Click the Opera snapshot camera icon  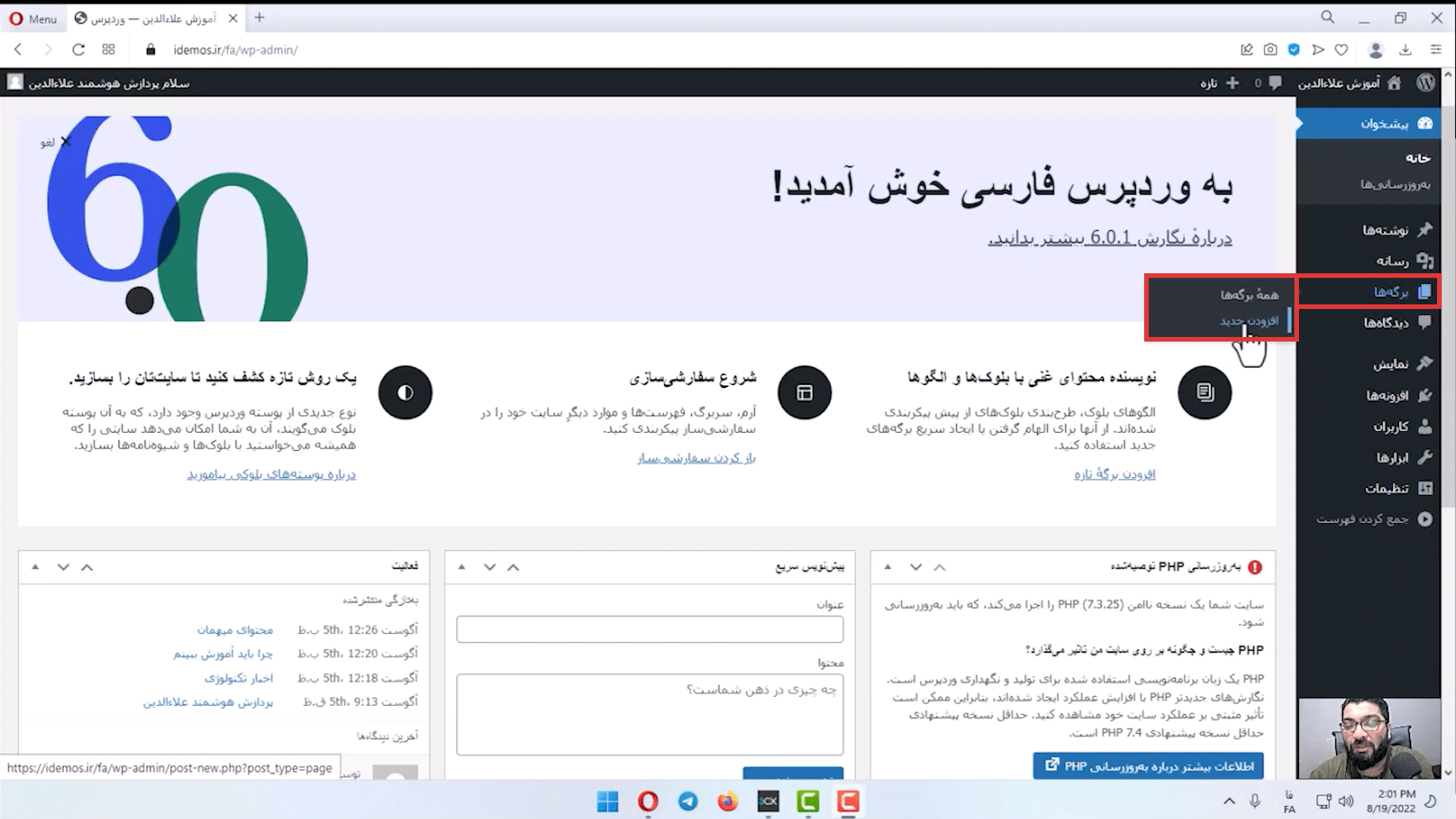[x=1270, y=49]
